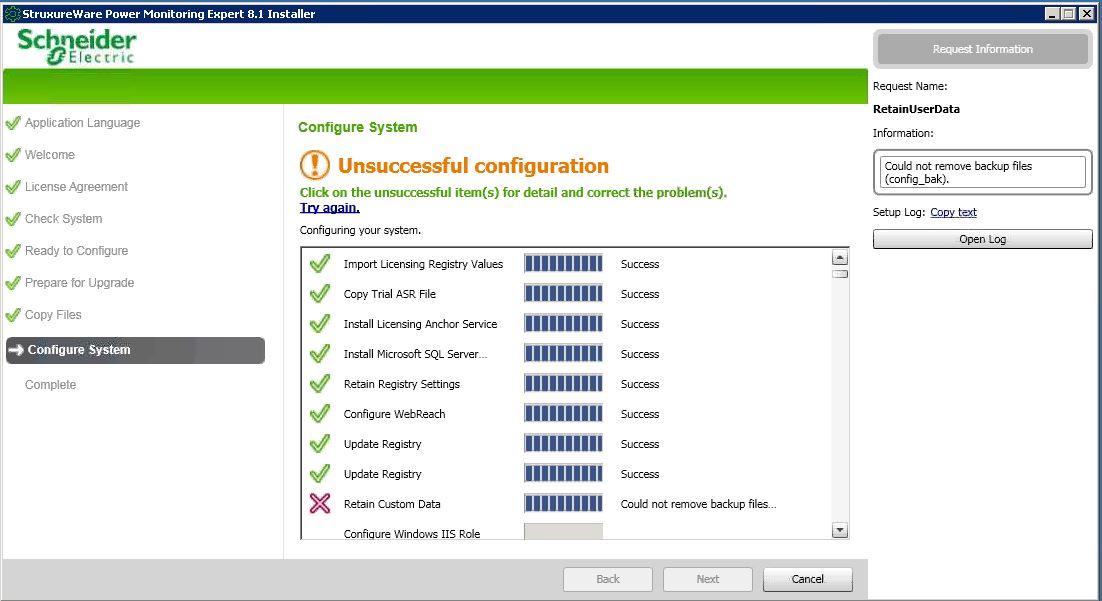Click the task list scrollbar thumb
The width and height of the screenshot is (1102, 601).
pos(840,274)
